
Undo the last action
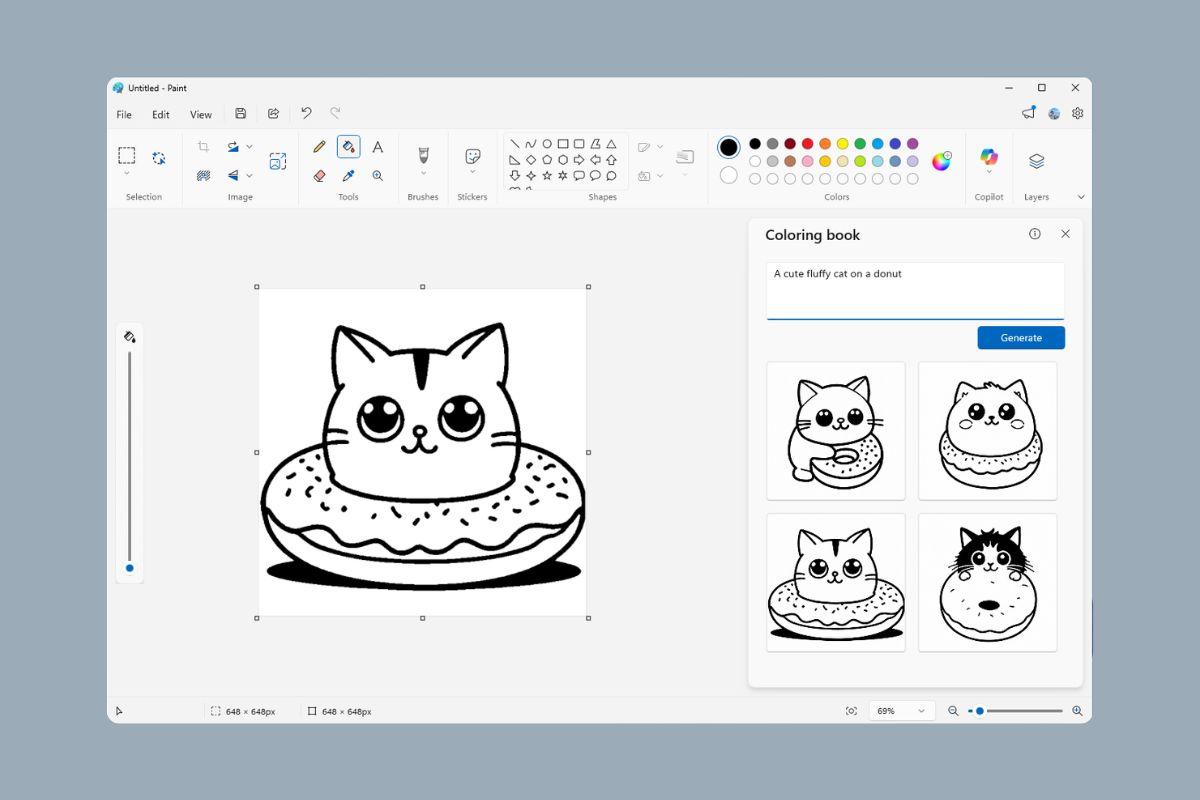point(306,114)
